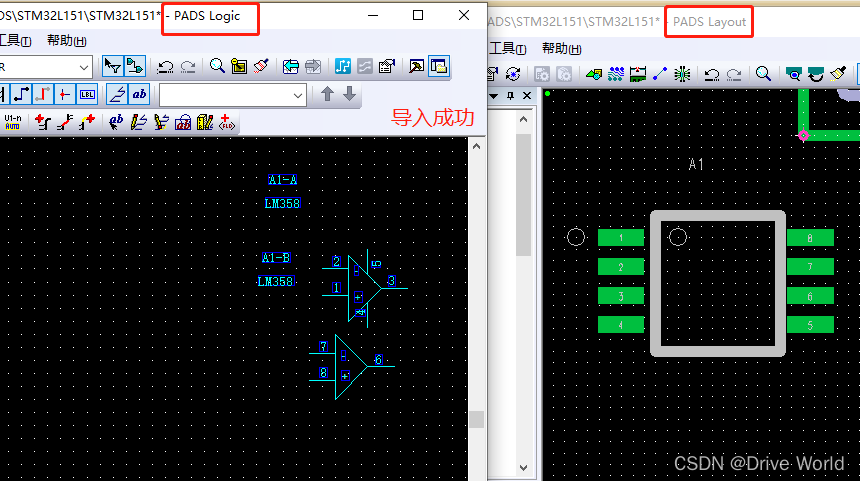Pick the pencil edit lines tool
The image size is (860, 481).
pos(138,122)
